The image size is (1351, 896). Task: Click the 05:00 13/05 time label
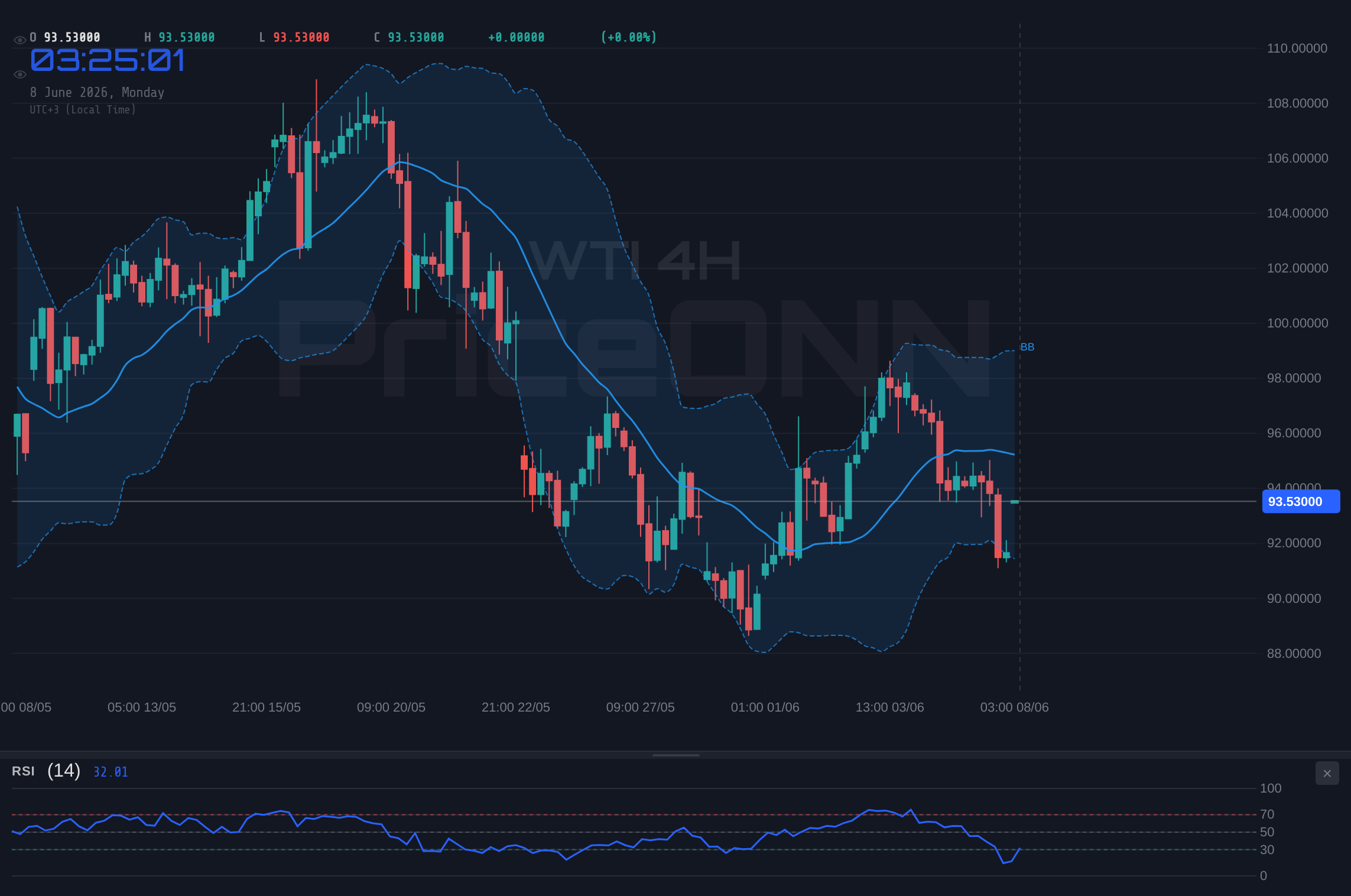point(142,707)
